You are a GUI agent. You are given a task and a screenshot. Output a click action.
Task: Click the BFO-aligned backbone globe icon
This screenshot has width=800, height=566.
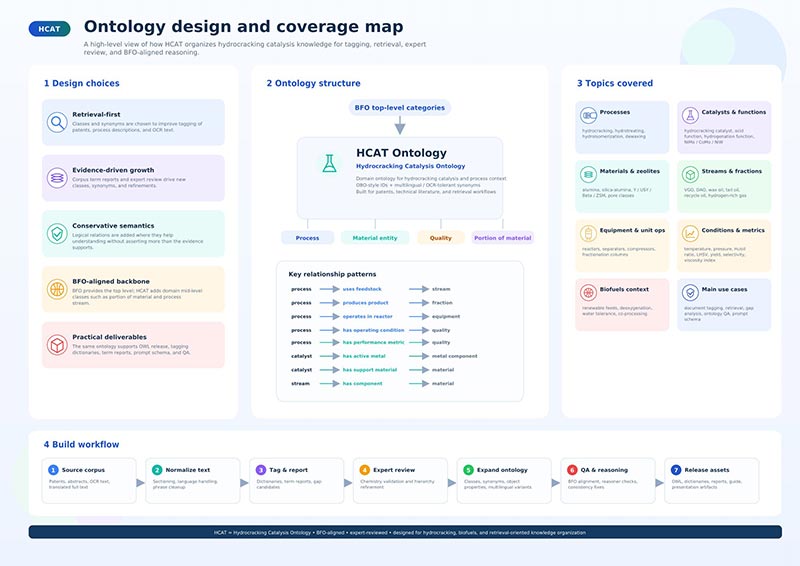(x=57, y=289)
